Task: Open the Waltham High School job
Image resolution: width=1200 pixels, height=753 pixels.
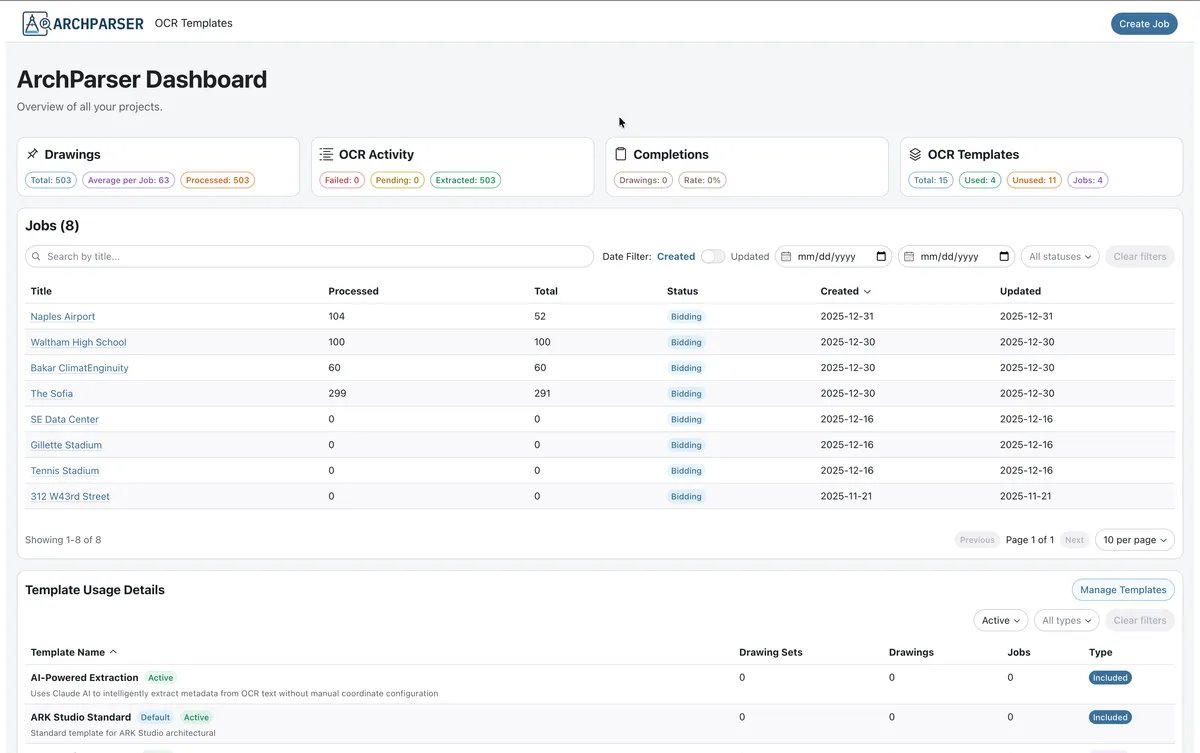Action: 78,341
